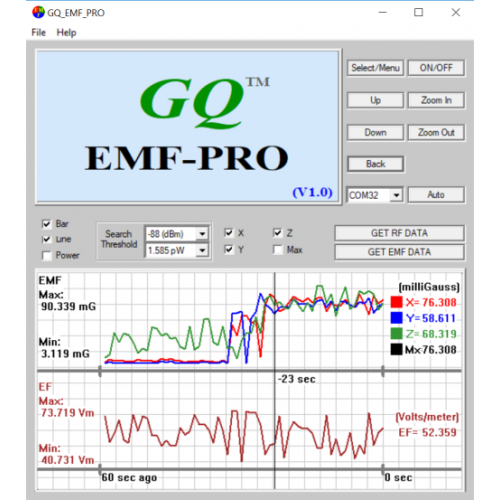The image size is (500, 500).
Task: Open the File menu
Action: pyautogui.click(x=39, y=32)
